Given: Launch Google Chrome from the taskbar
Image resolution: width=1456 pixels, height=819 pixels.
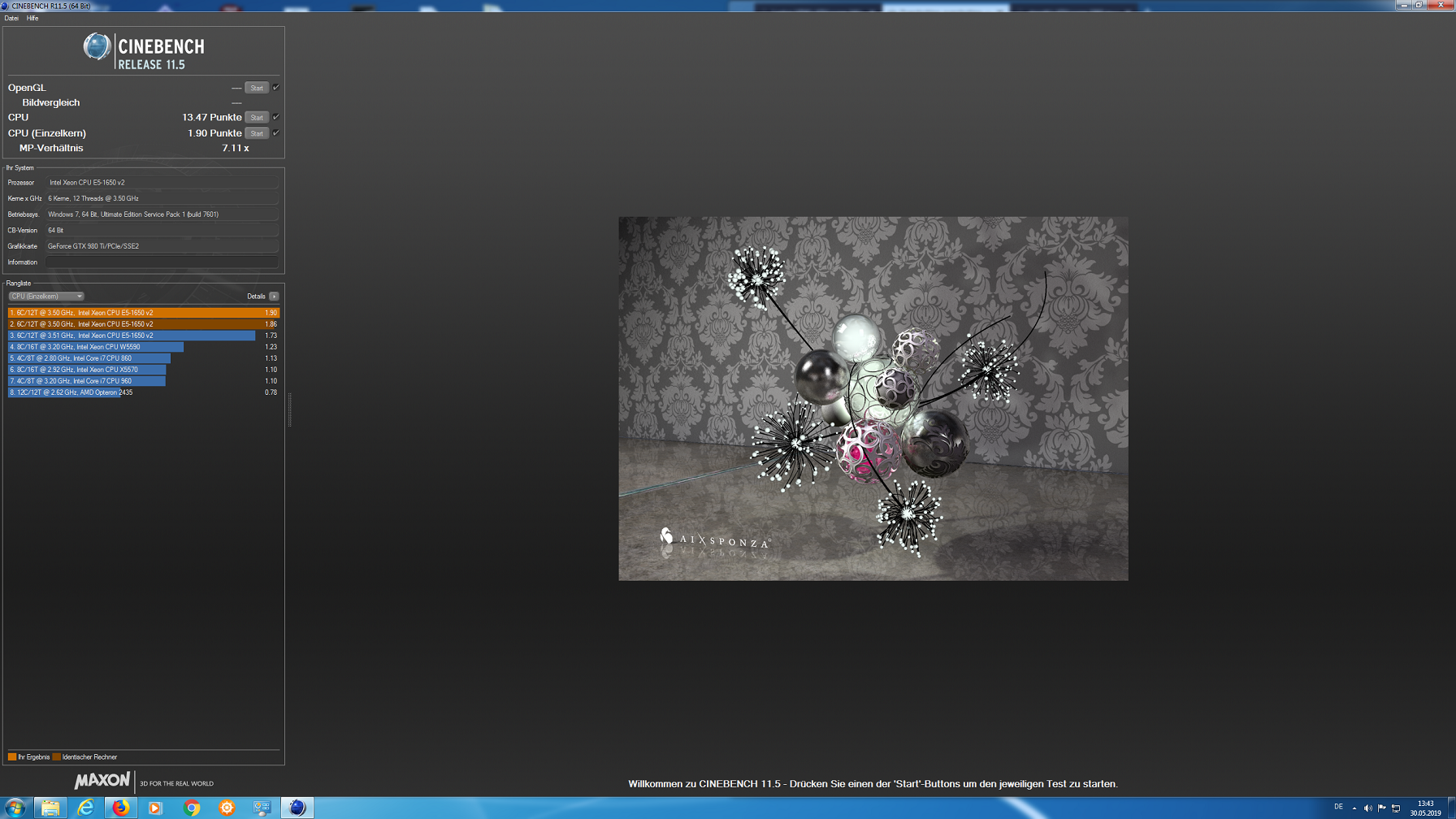Looking at the screenshot, I should tap(192, 808).
